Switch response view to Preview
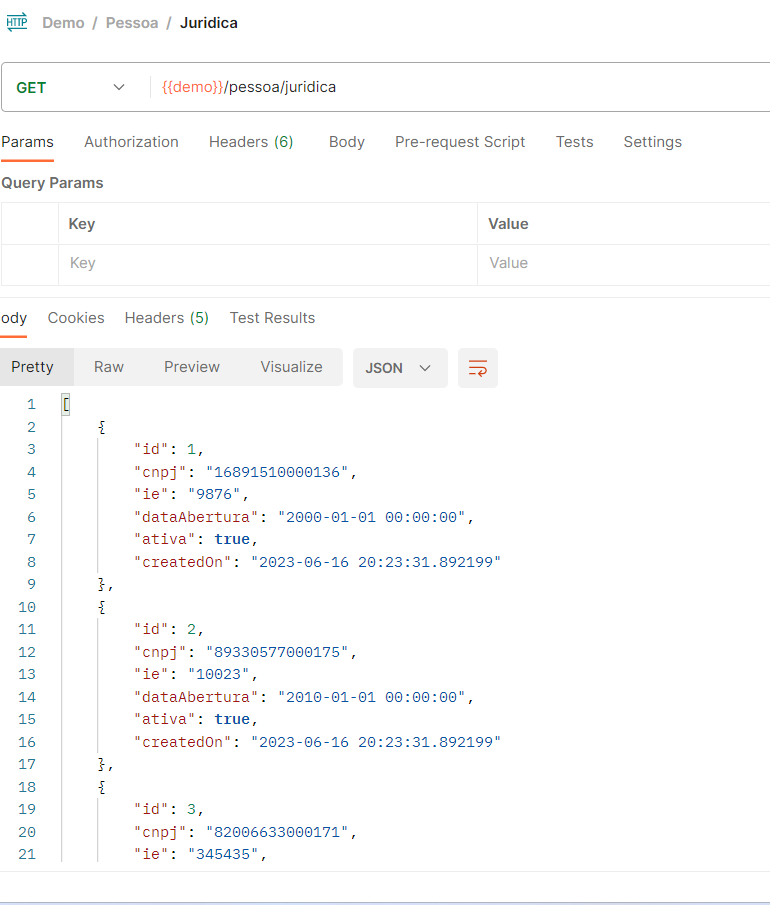The height and width of the screenshot is (905, 770). 191,367
